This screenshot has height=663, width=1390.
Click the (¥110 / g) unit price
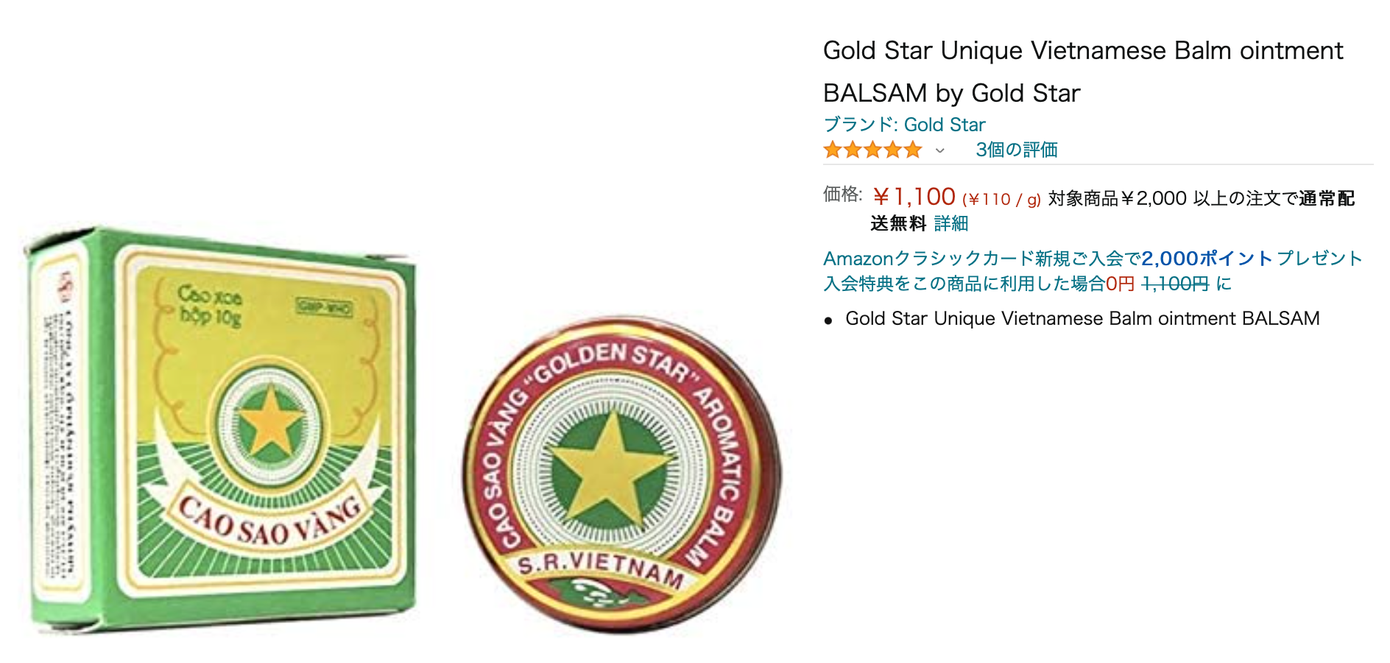pyautogui.click(x=1001, y=200)
